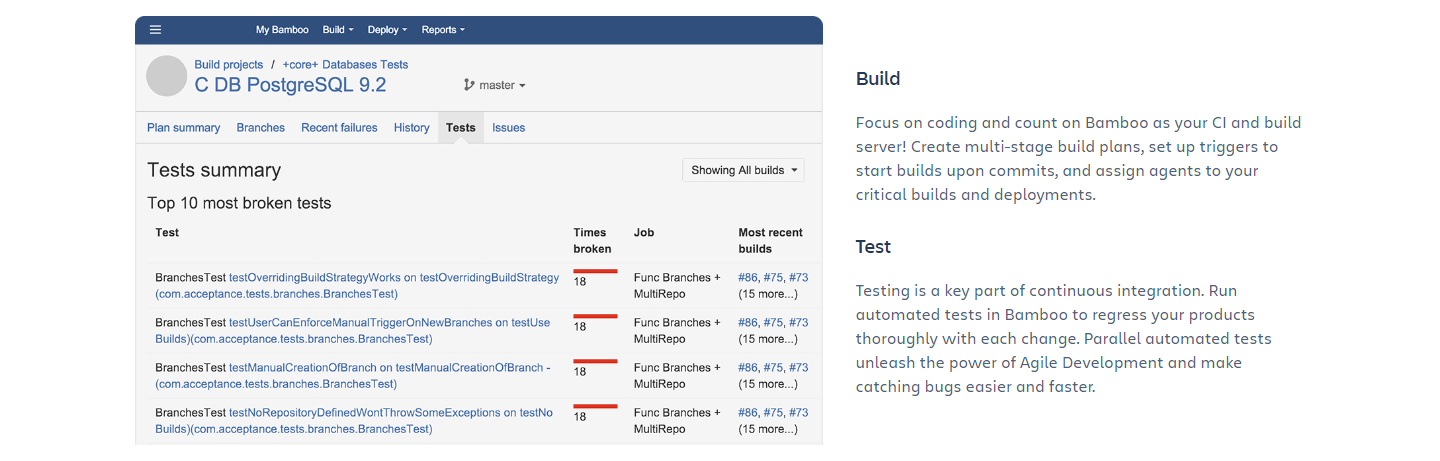
Task: Switch to the Plan summary tab
Action: click(183, 128)
